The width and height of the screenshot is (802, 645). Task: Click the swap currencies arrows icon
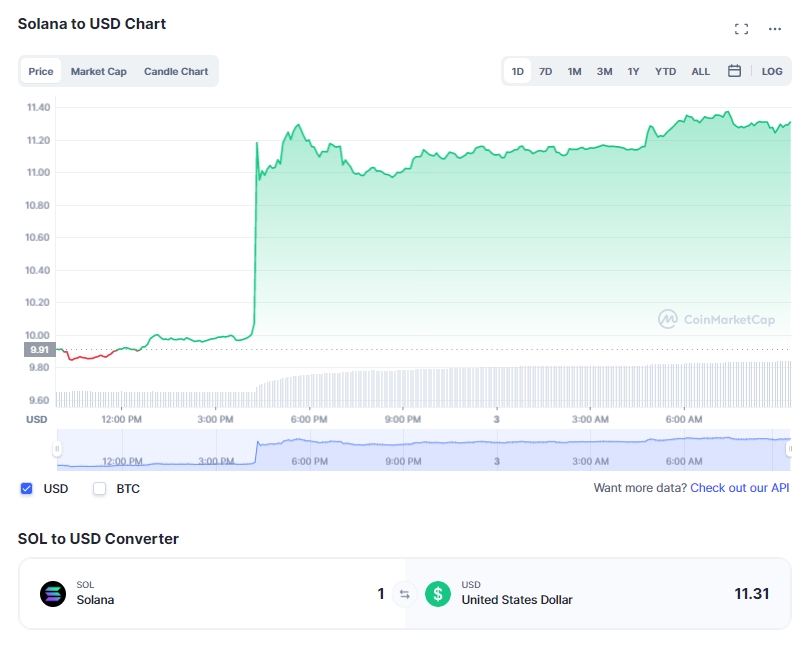point(405,594)
